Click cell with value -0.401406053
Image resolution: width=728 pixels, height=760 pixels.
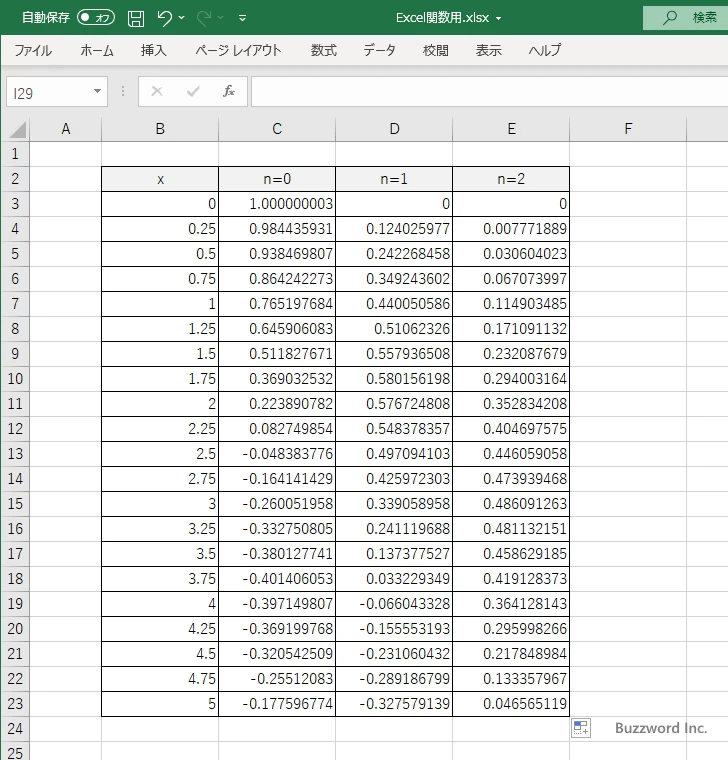click(277, 579)
